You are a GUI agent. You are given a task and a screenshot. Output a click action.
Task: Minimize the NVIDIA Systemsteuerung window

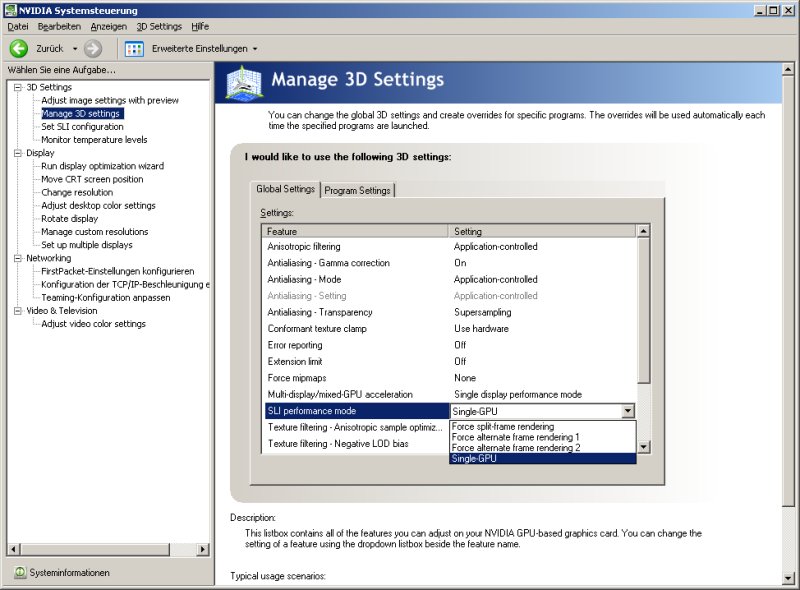coord(760,10)
